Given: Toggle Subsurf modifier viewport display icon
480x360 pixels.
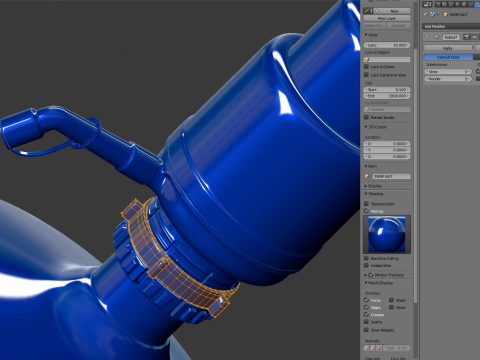Looking at the screenshot, I should pos(475,37).
